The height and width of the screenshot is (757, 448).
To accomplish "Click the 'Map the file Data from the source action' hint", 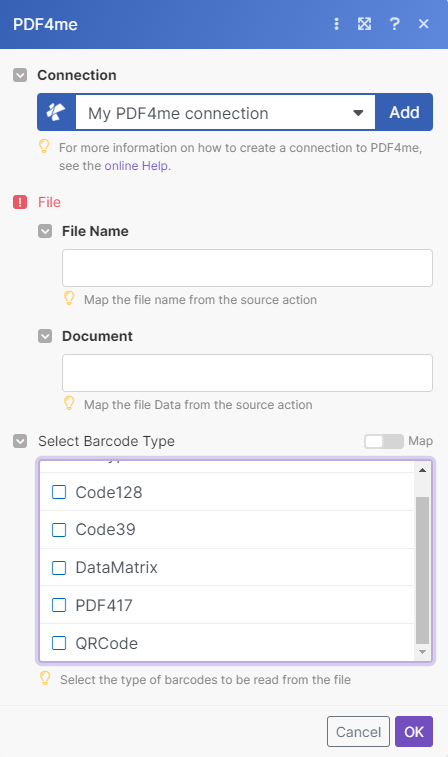I will (198, 404).
